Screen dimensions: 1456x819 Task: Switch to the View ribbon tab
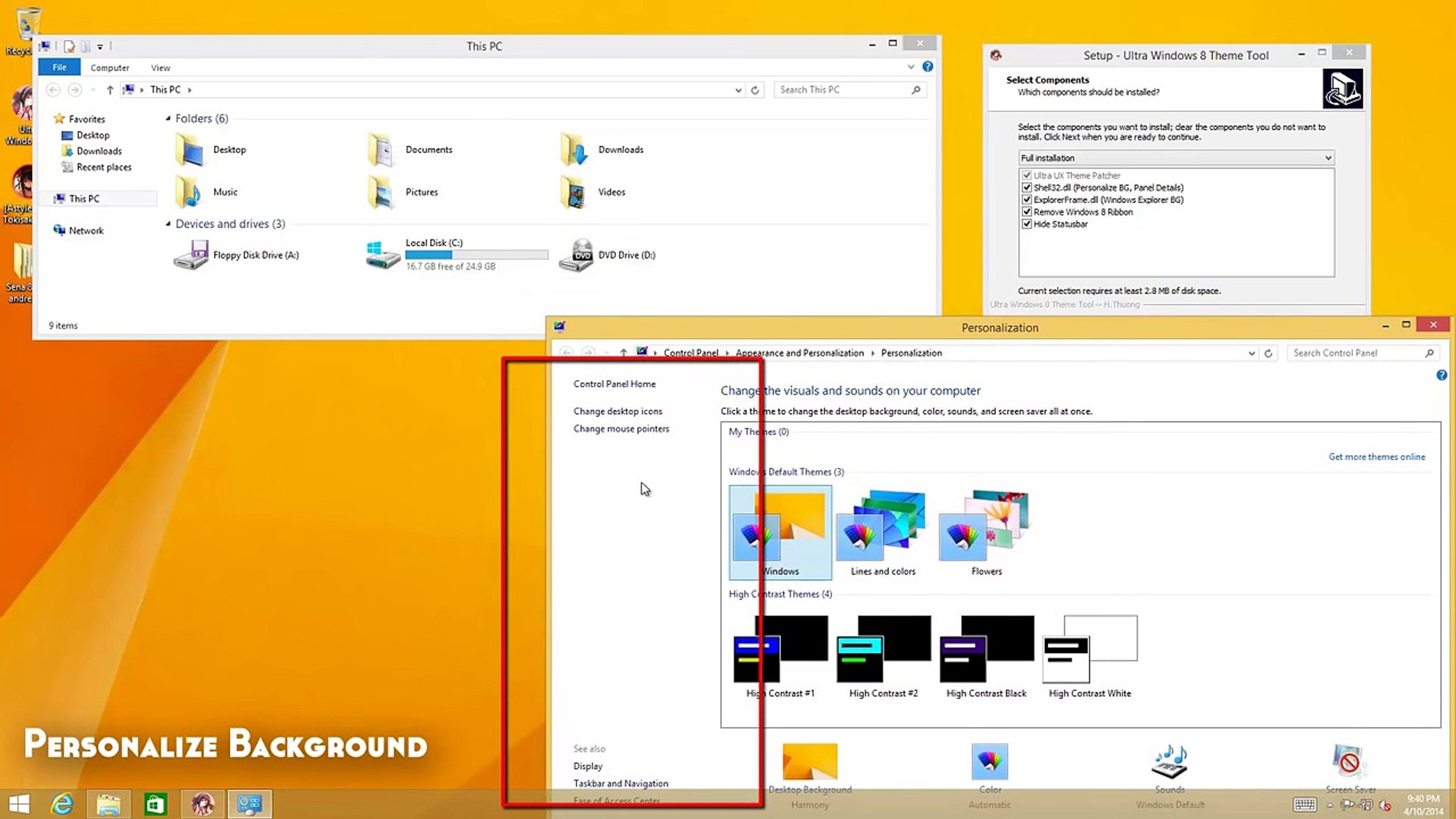tap(160, 67)
